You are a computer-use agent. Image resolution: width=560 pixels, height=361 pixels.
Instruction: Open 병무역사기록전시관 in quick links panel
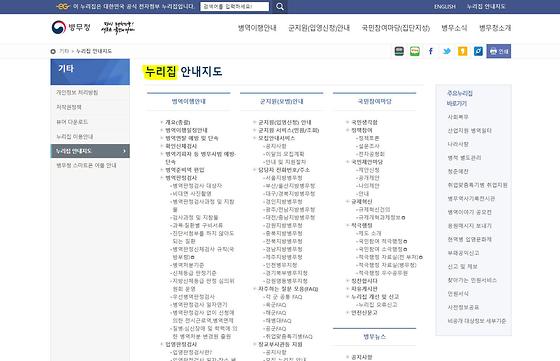pyautogui.click(x=471, y=199)
